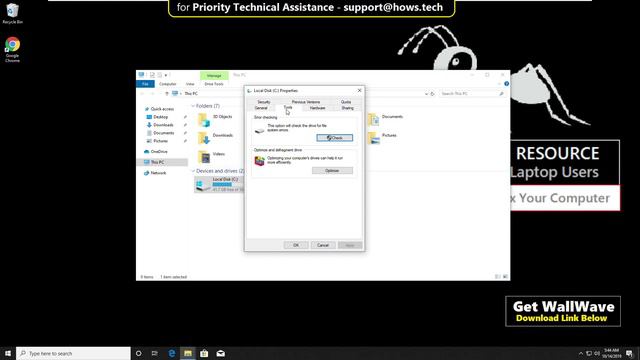The width and height of the screenshot is (640, 360).
Task: Show hidden system tray icons
Action: pyautogui.click(x=581, y=353)
